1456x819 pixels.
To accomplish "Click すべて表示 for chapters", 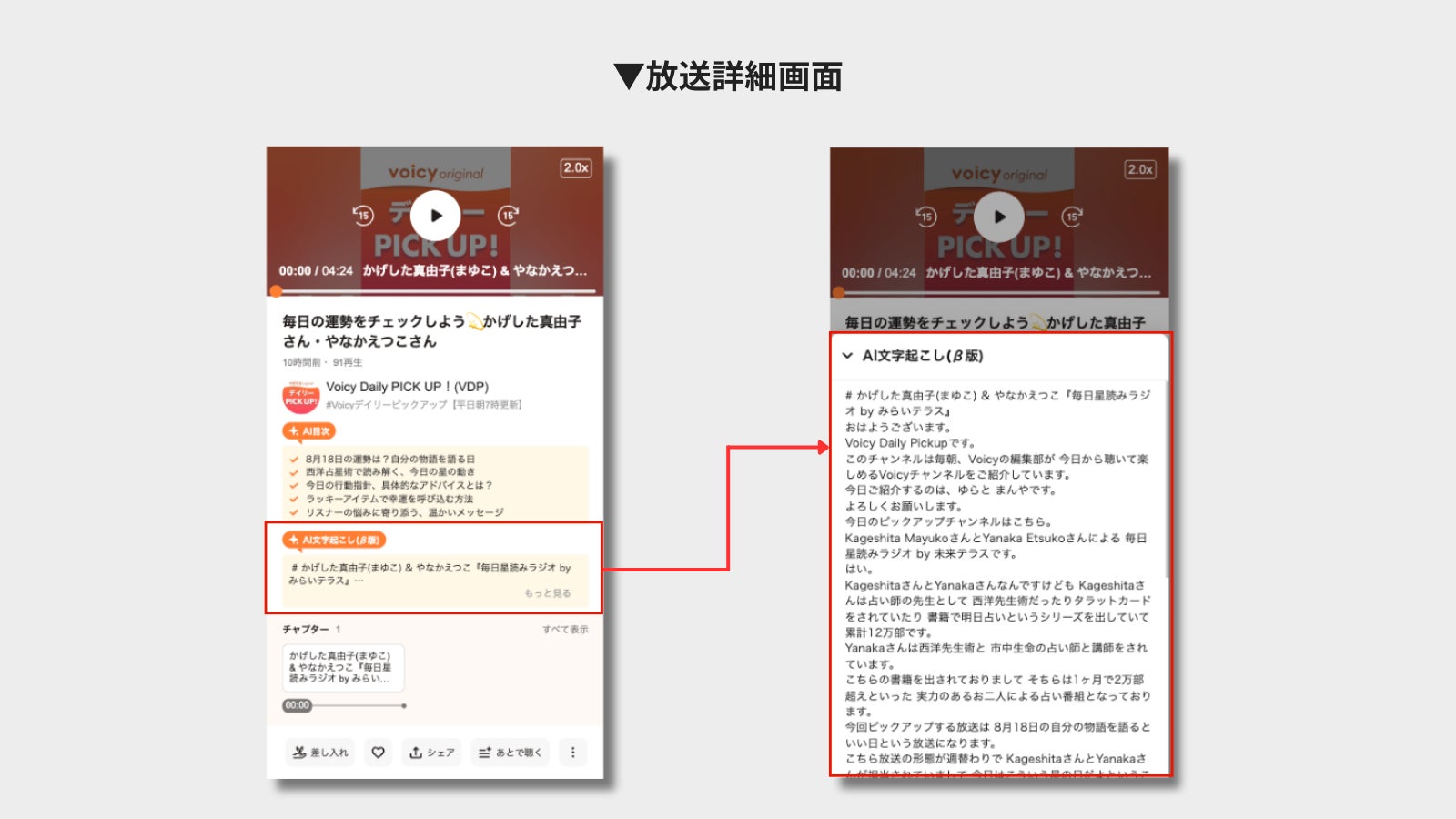I will tap(565, 630).
